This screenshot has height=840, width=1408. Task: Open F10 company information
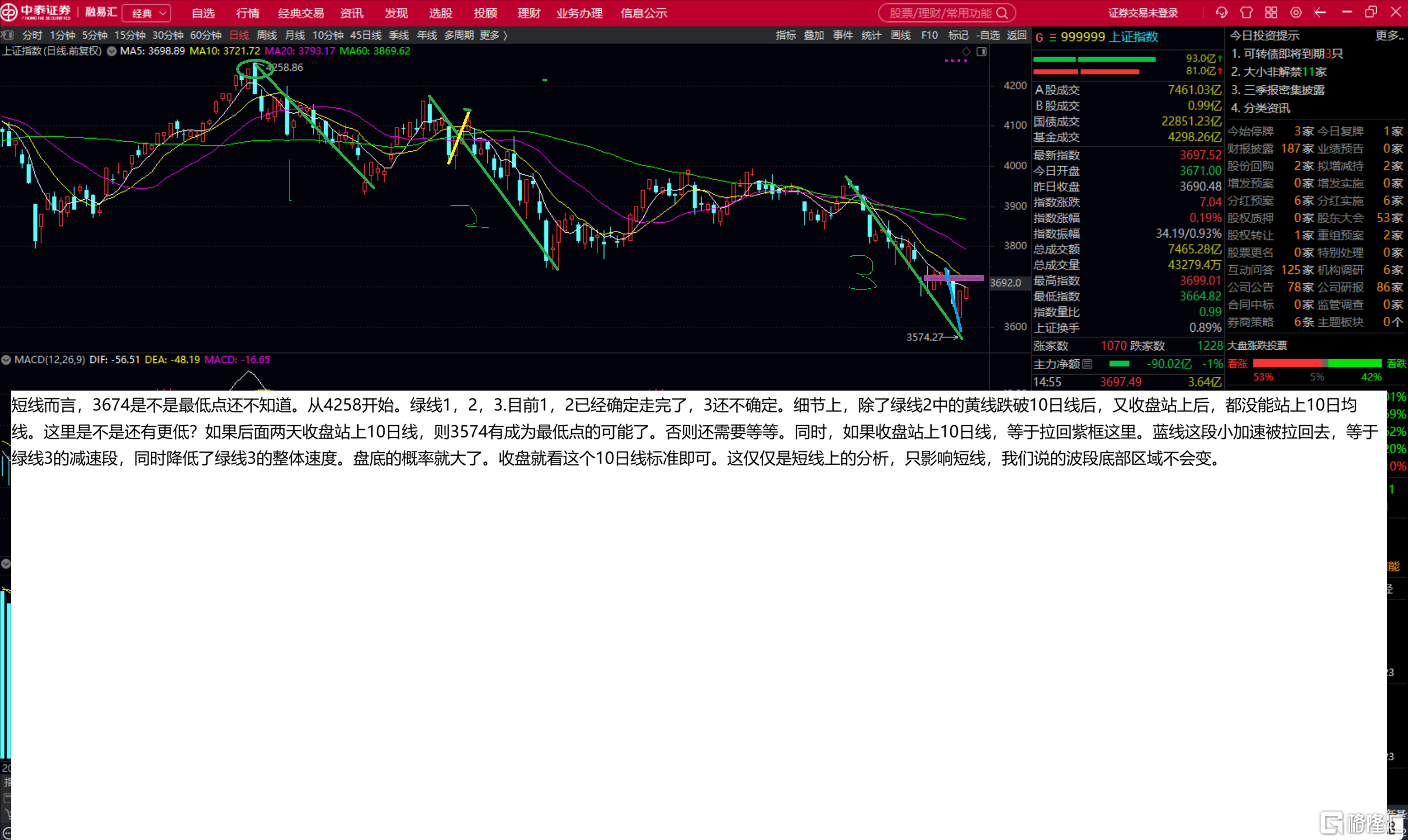pos(929,35)
